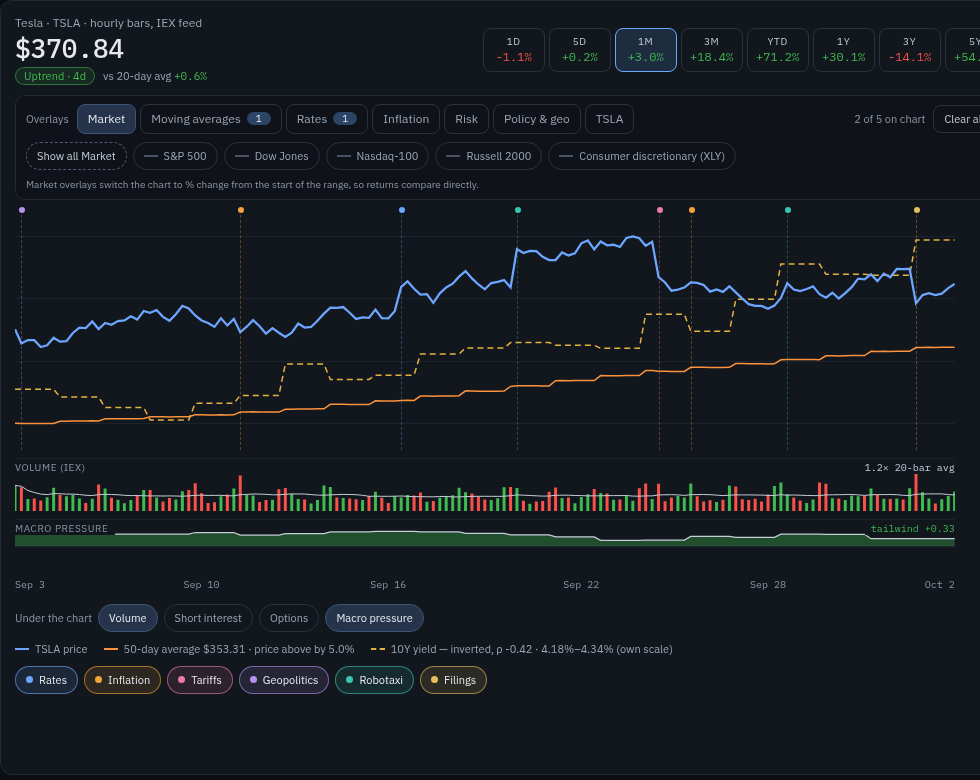This screenshot has width=980, height=780.
Task: Toggle Geopolitics event markers filter
Action: 284,680
